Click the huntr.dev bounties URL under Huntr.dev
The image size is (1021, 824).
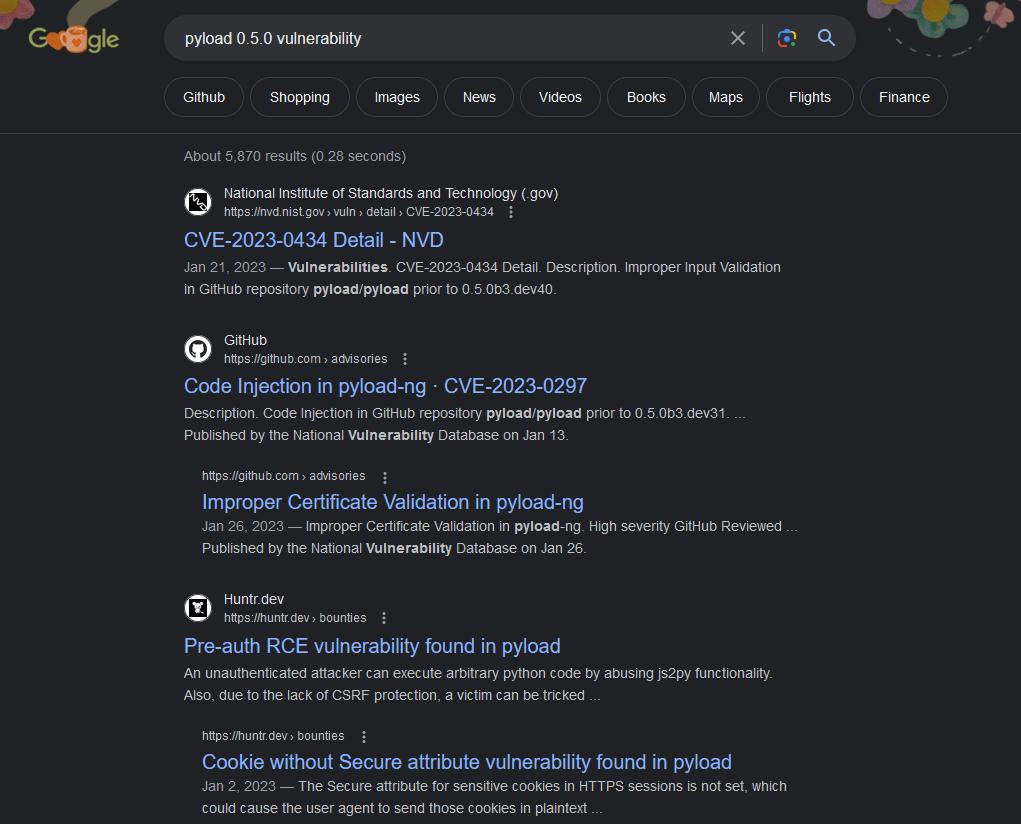click(295, 618)
